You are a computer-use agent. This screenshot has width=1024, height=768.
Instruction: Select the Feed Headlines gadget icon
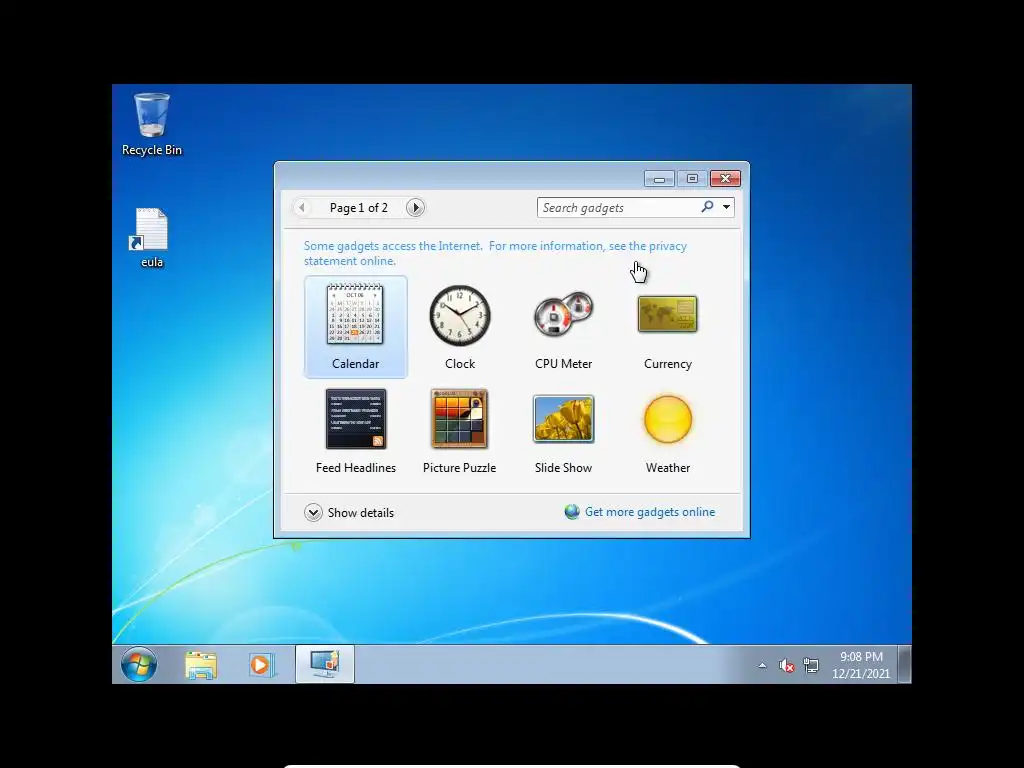pyautogui.click(x=355, y=419)
